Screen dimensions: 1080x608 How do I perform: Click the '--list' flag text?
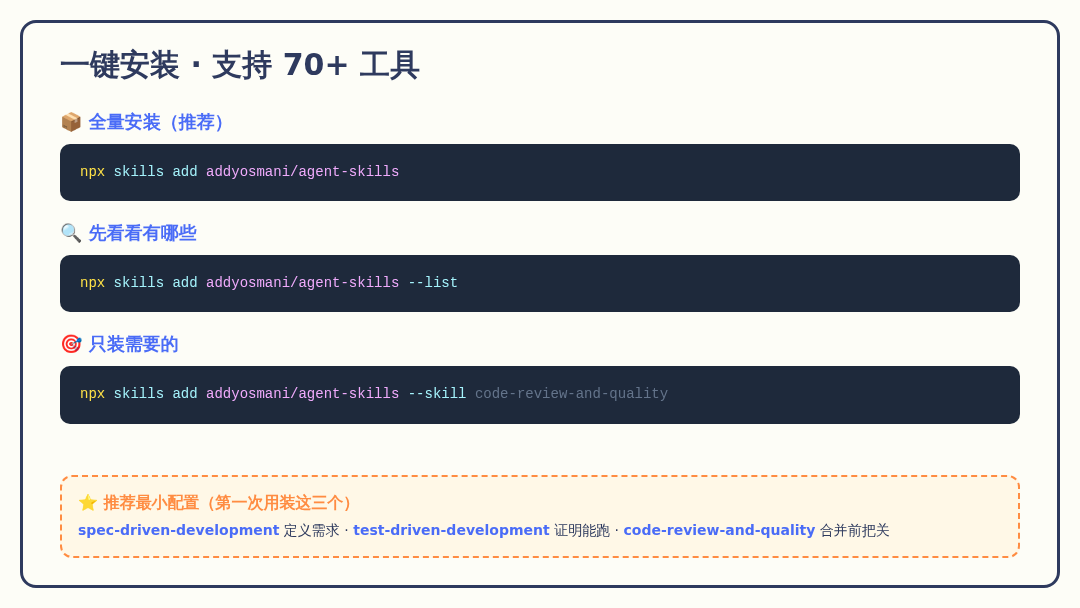click(x=433, y=282)
